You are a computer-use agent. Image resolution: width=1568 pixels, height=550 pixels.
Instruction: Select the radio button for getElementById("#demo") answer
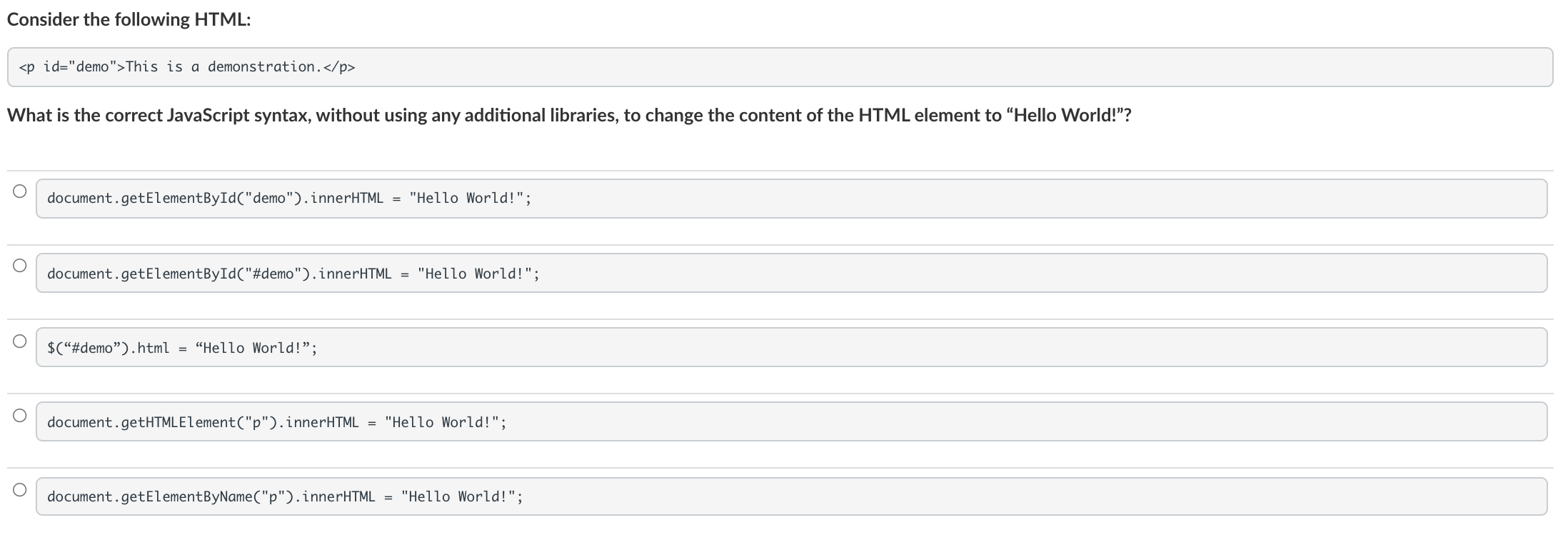coord(19,265)
